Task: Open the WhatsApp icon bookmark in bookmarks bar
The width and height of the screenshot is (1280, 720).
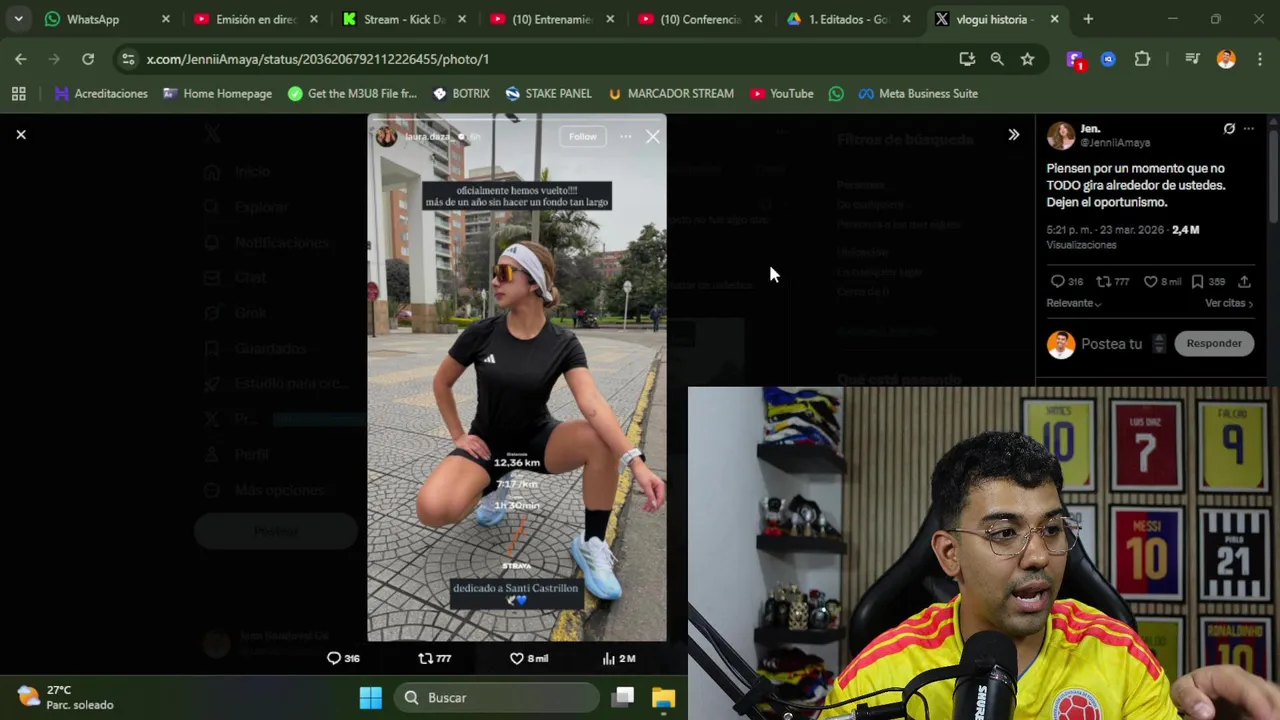Action: tap(836, 93)
